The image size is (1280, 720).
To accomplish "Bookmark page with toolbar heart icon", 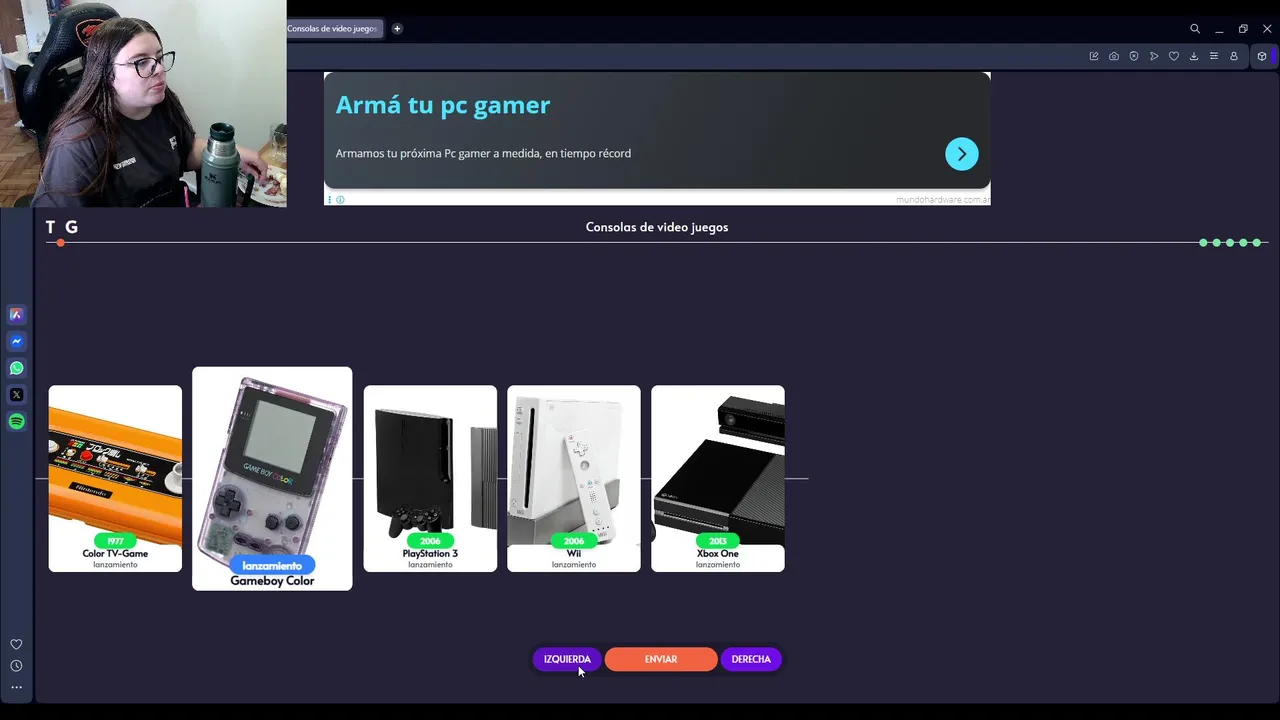I will [1174, 56].
